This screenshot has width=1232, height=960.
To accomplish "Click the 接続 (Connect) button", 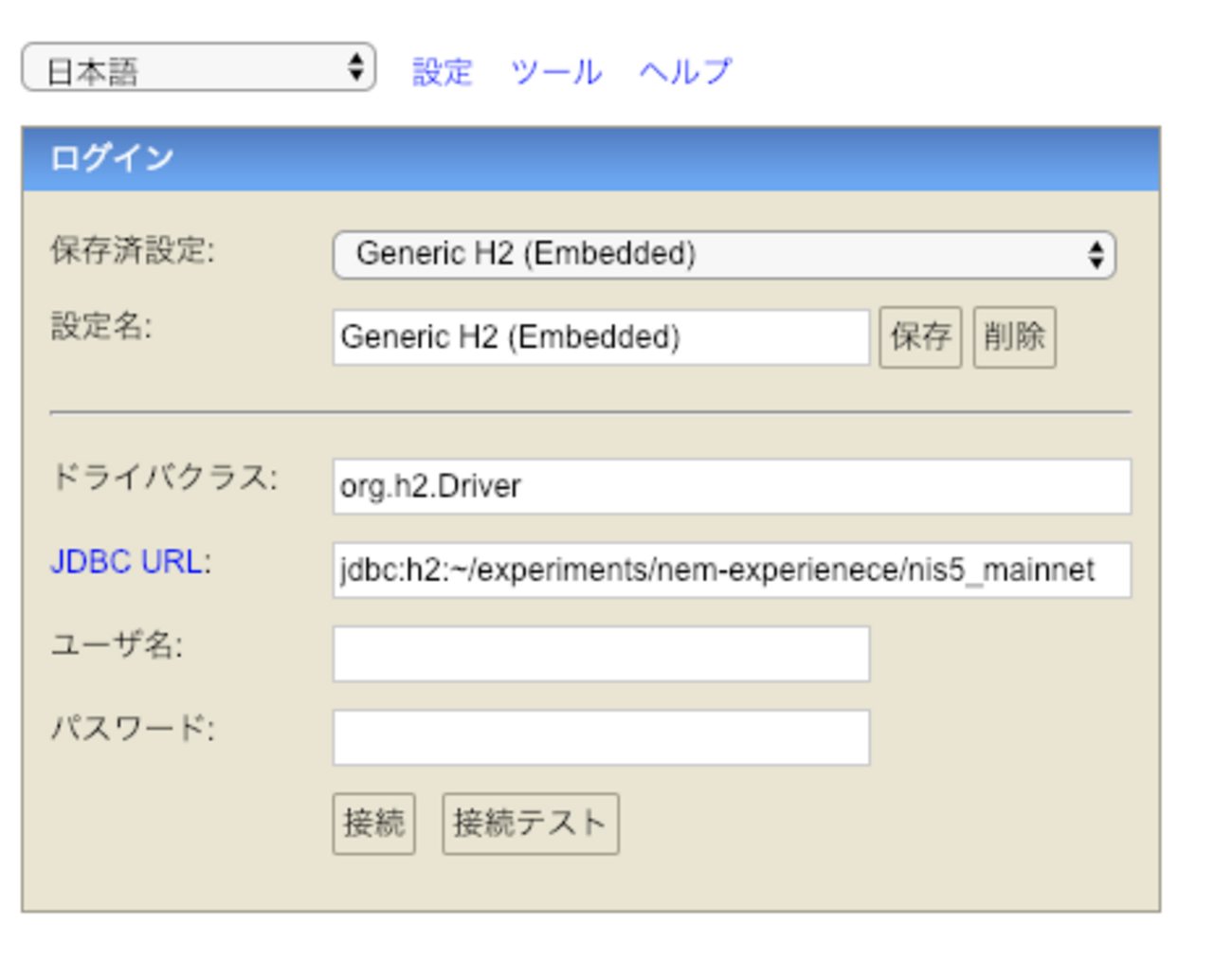I will pos(372,824).
